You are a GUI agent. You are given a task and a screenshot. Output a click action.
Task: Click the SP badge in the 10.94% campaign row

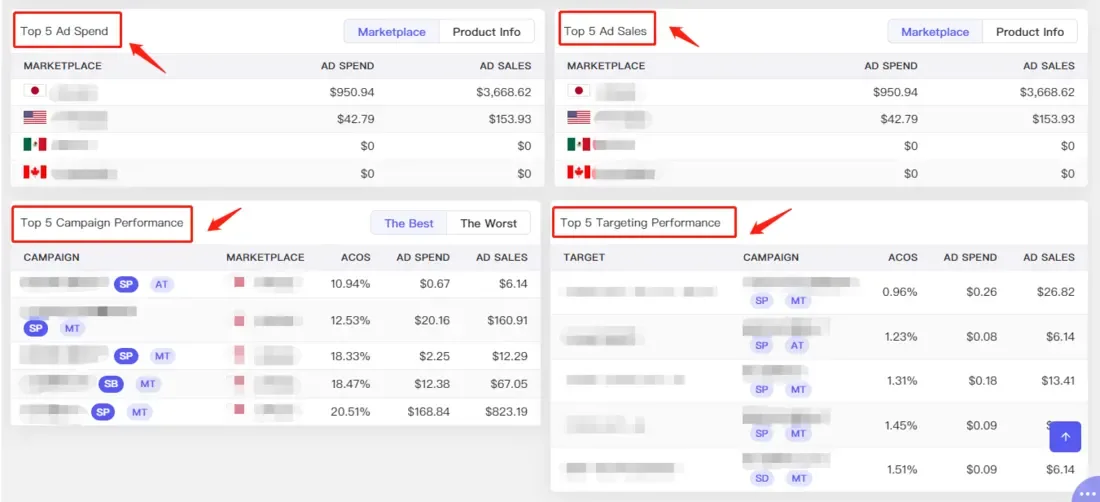pos(126,284)
